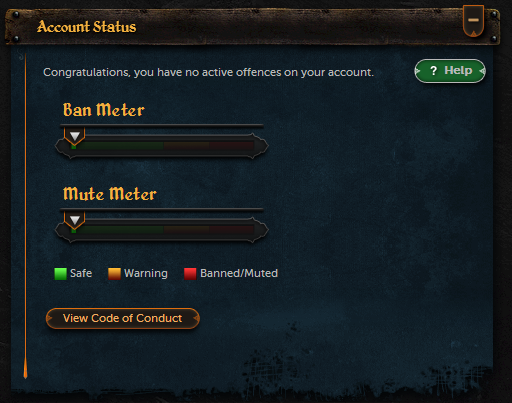Click the red Banned/Muted legend swatch

pyautogui.click(x=190, y=274)
